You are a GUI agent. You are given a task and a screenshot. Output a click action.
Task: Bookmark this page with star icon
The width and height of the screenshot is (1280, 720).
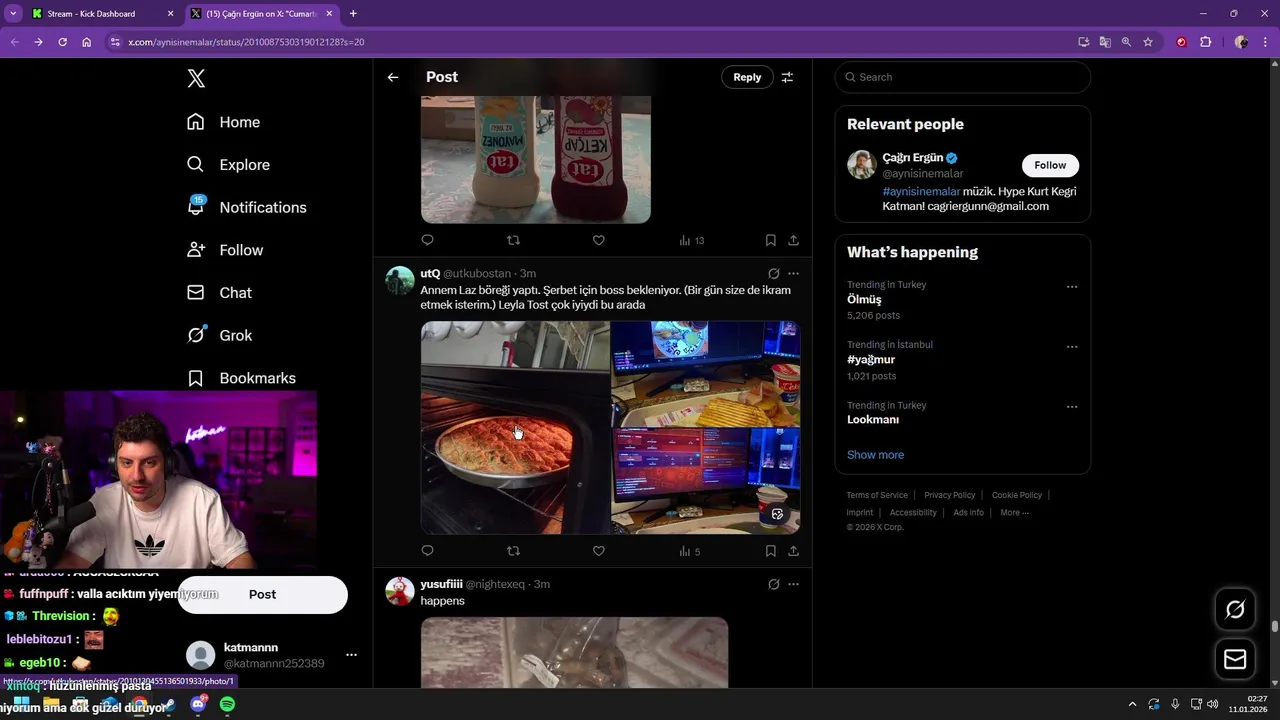pyautogui.click(x=1148, y=42)
